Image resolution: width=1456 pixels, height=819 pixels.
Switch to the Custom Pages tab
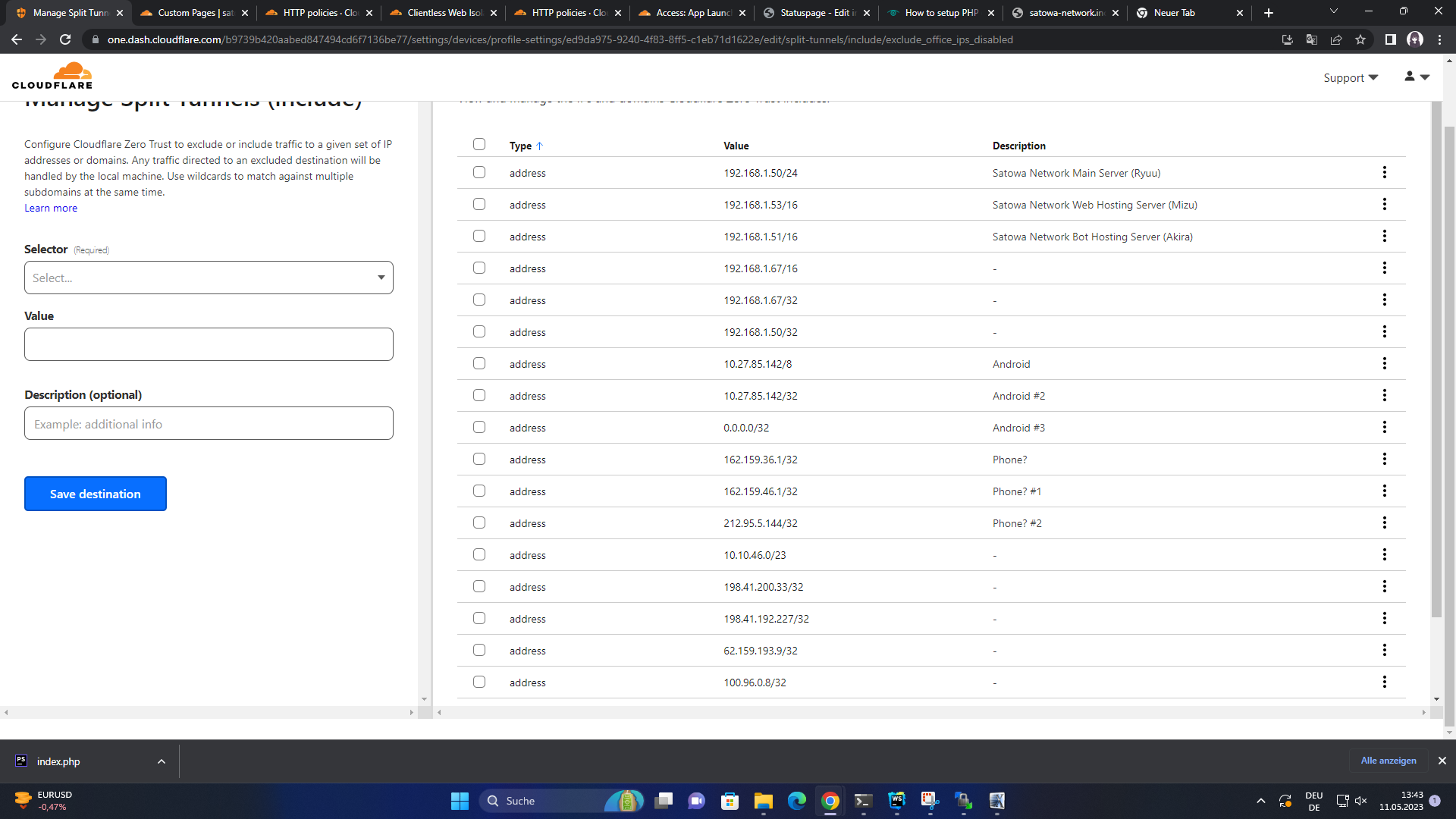pos(194,13)
